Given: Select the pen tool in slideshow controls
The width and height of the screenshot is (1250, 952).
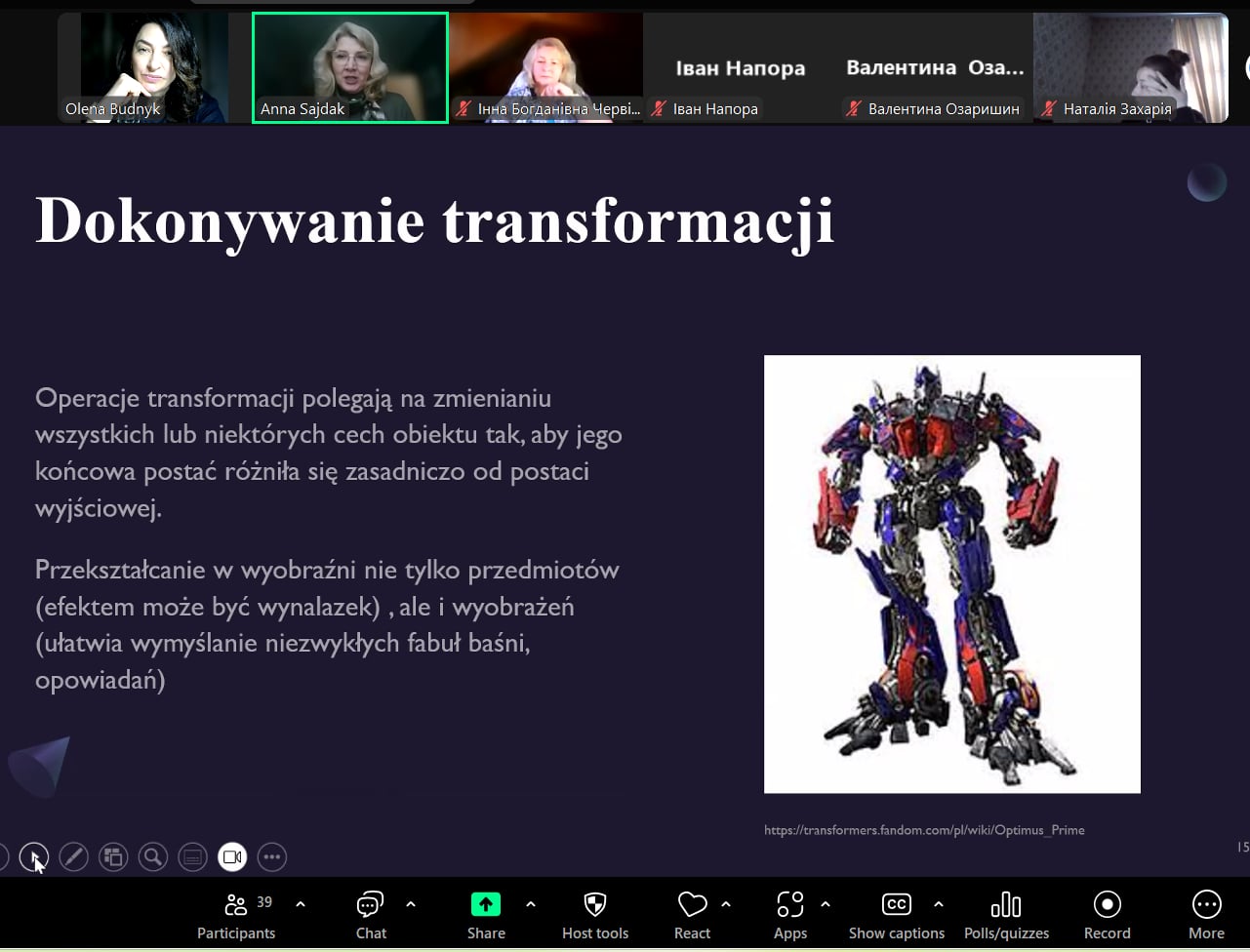Looking at the screenshot, I should (x=73, y=857).
